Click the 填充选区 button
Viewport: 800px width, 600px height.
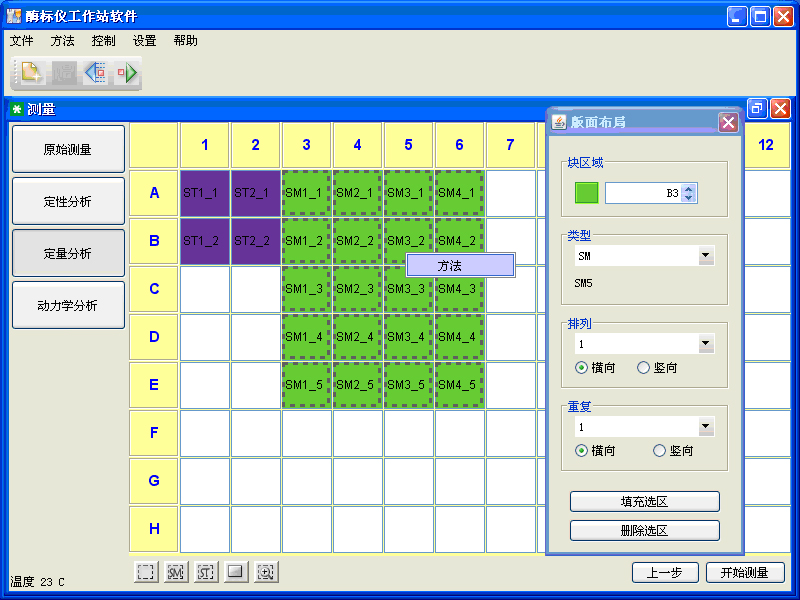click(644, 502)
